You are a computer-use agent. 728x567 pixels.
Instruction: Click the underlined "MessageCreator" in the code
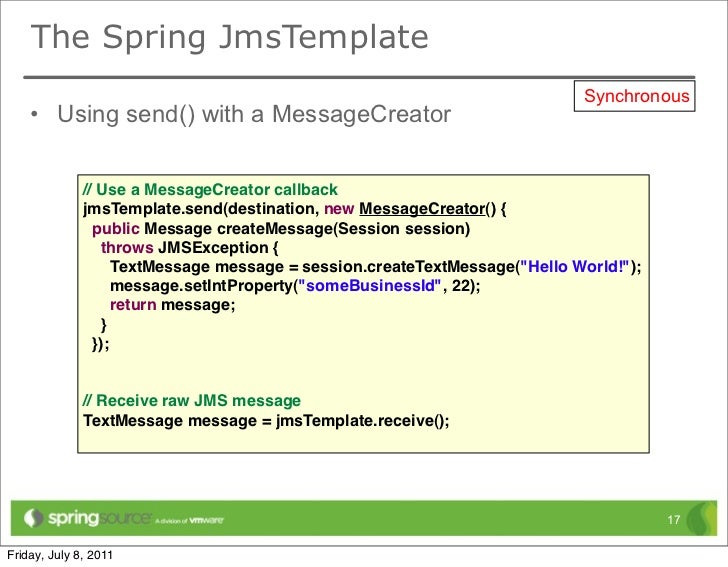422,209
